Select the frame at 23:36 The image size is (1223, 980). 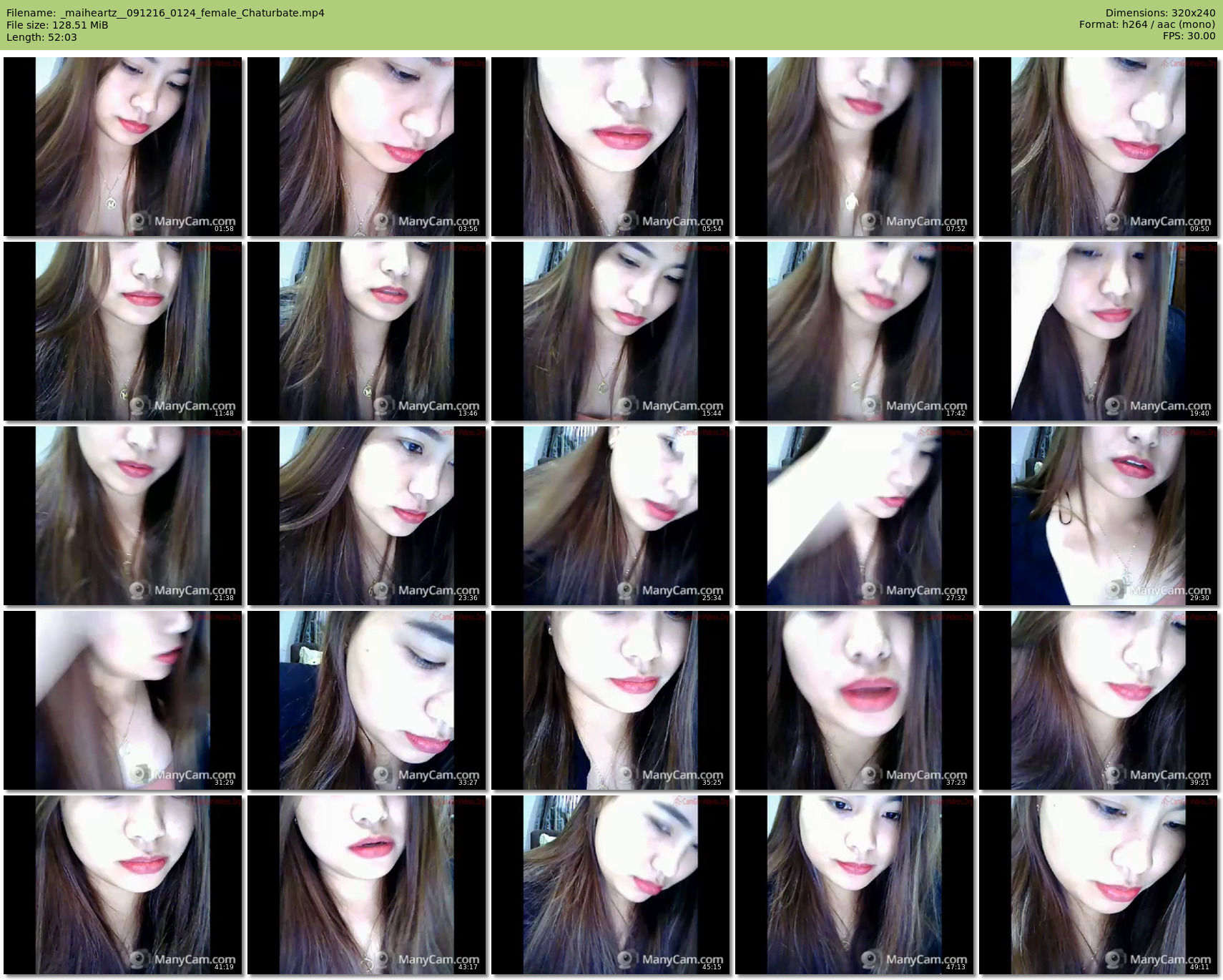(x=367, y=516)
